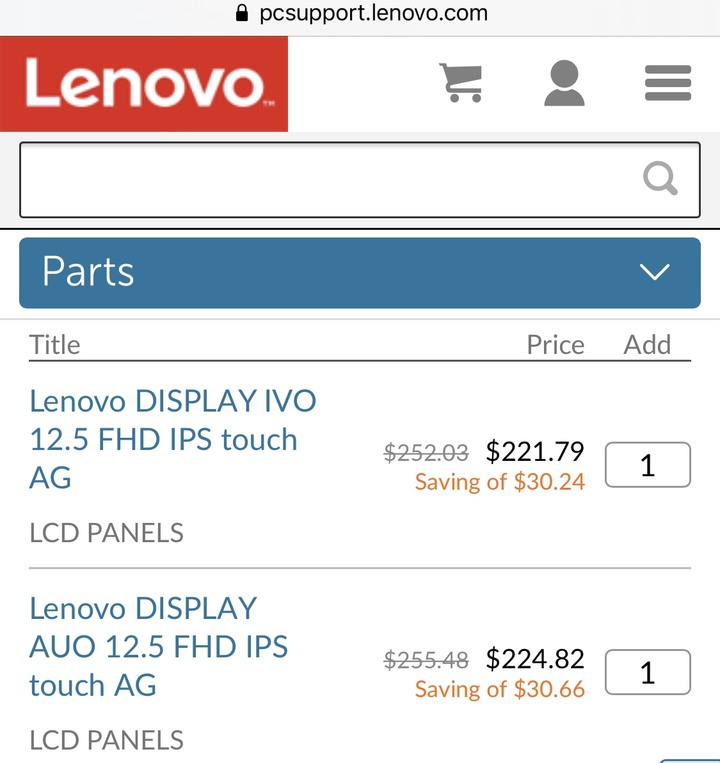This screenshot has height=763, width=720.
Task: Open Lenovo DISPLAY IVO 12.5 FHD link
Action: (x=173, y=439)
